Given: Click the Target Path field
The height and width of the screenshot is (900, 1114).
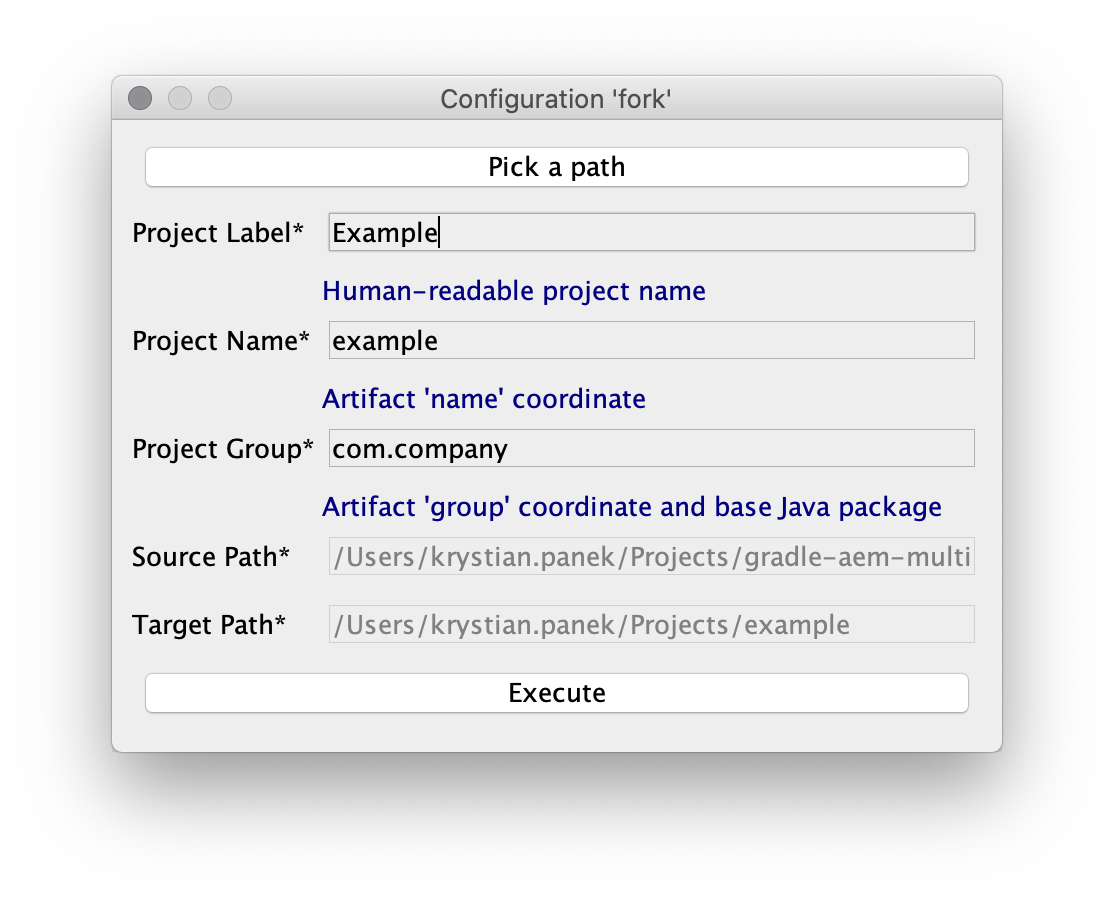Looking at the screenshot, I should 651,625.
